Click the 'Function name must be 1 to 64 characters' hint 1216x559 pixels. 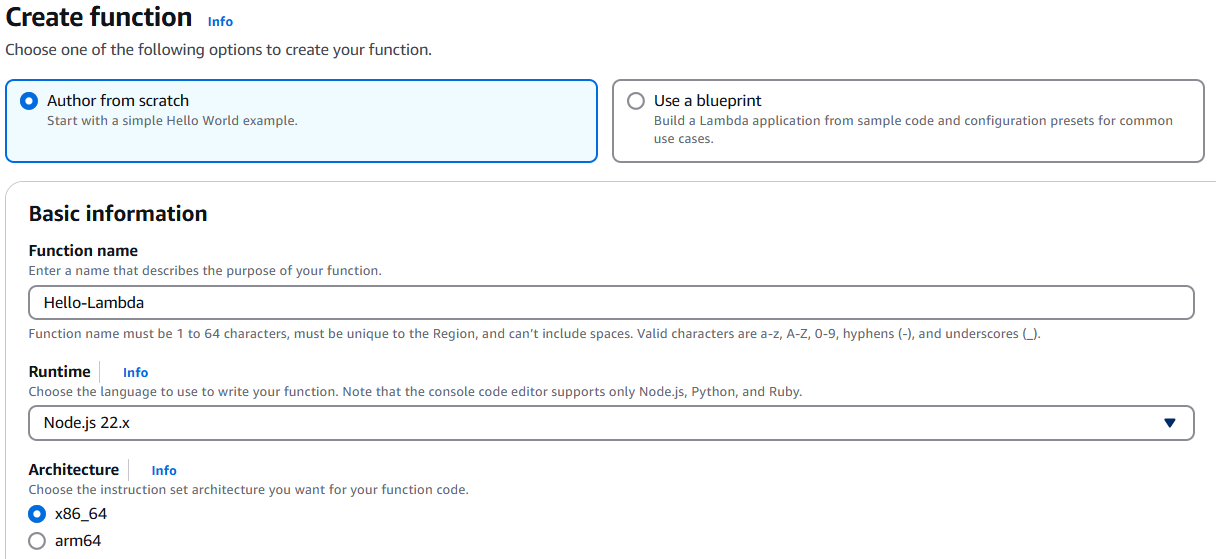point(534,334)
